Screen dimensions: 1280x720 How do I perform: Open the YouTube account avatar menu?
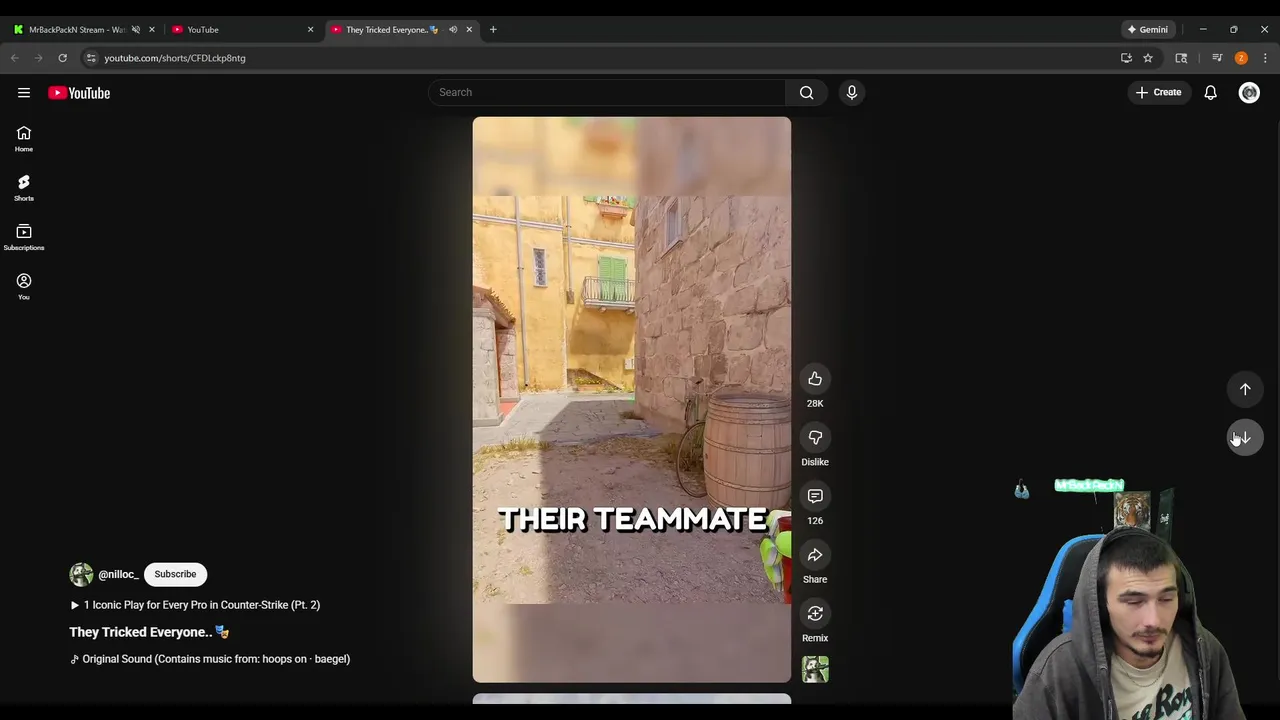click(x=1249, y=93)
